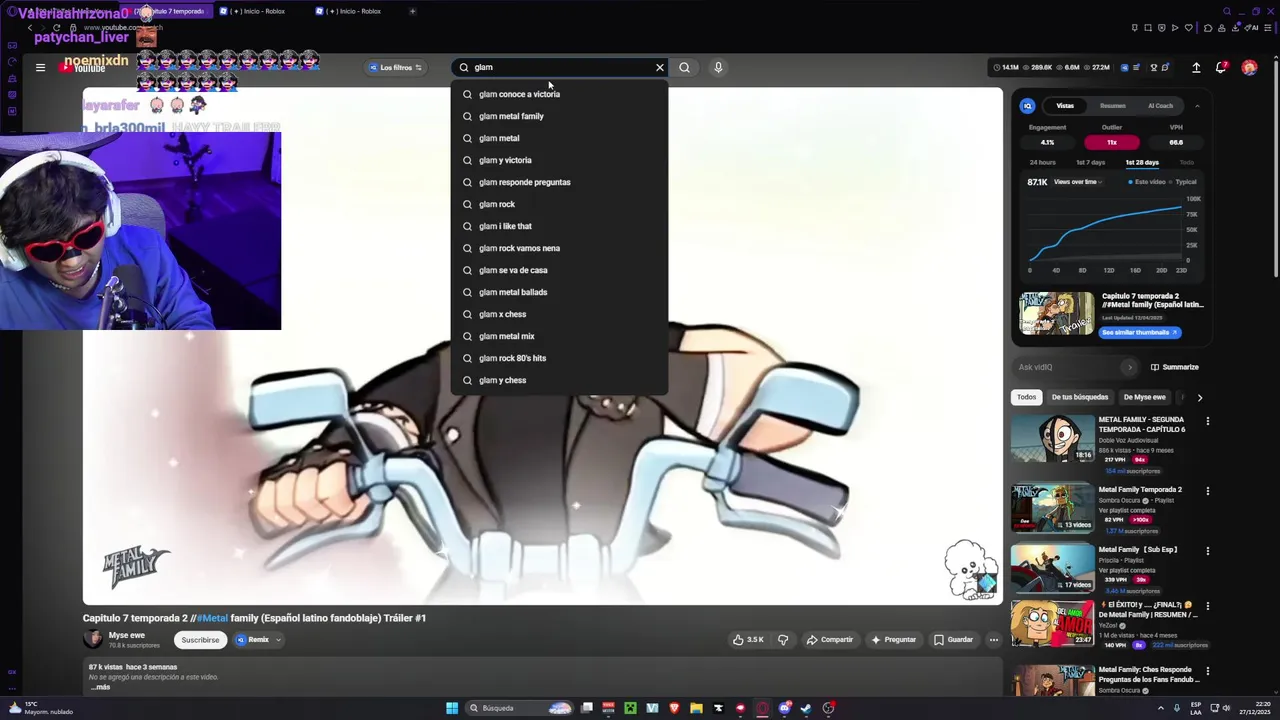
Task: Select the 'Todo' time range
Action: point(1186,162)
